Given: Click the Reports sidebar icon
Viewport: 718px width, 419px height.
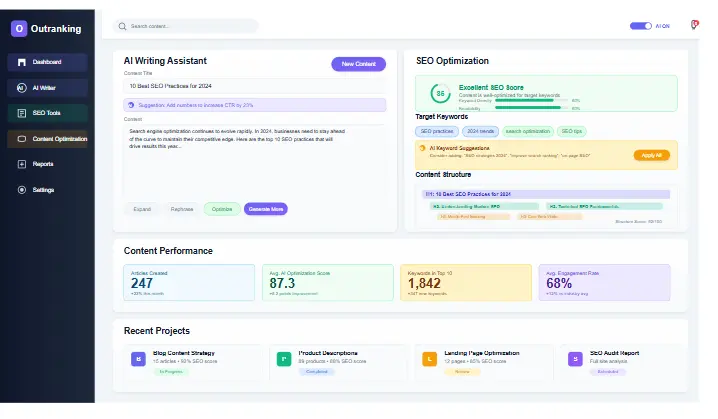Looking at the screenshot, I should click(22, 164).
